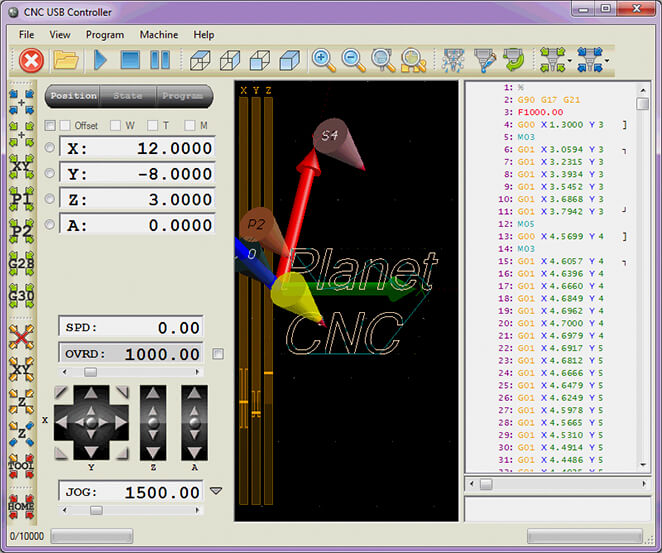The height and width of the screenshot is (553, 662).
Task: Click the G30 sidebar icon
Action: pyautogui.click(x=22, y=296)
